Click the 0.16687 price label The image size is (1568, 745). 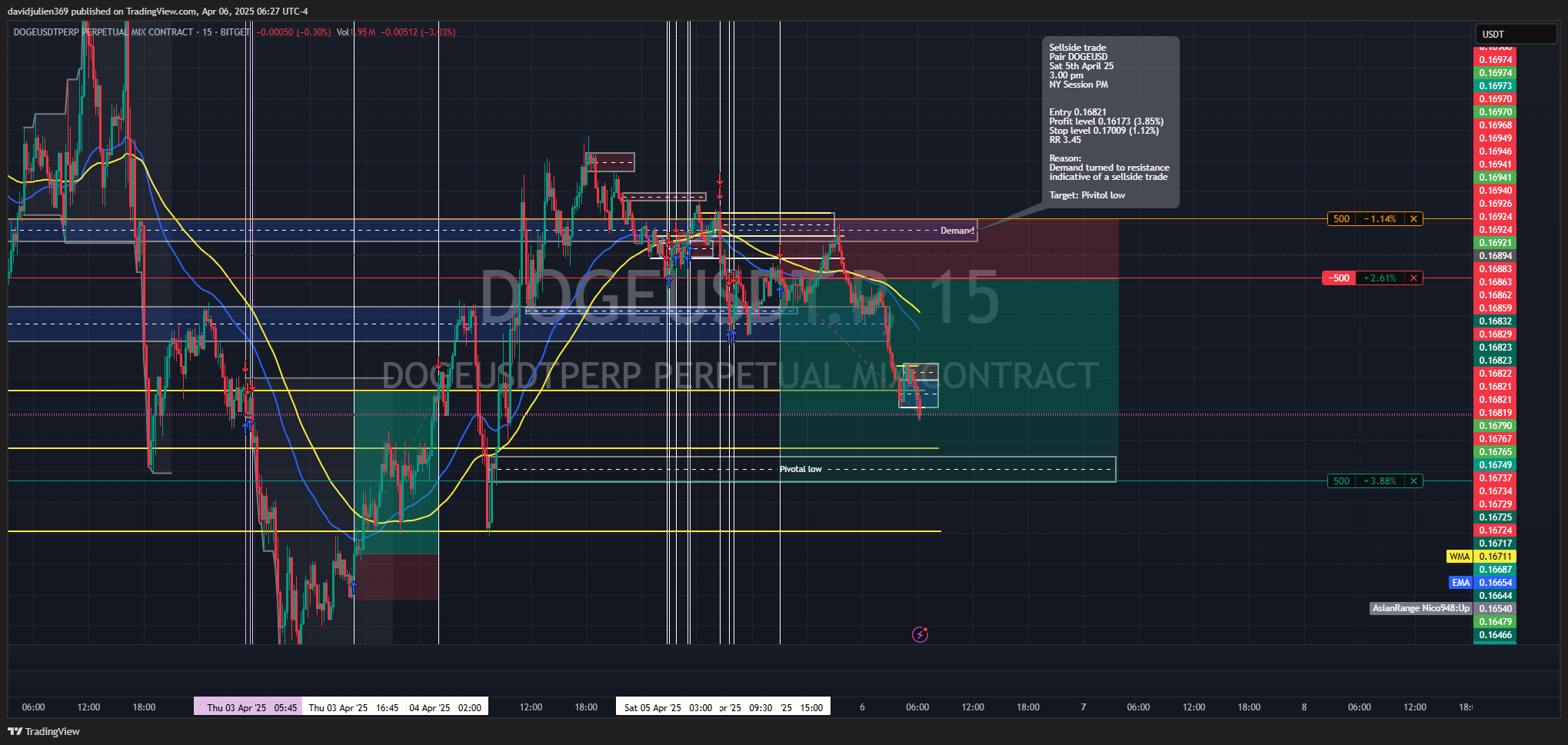[x=1495, y=570]
